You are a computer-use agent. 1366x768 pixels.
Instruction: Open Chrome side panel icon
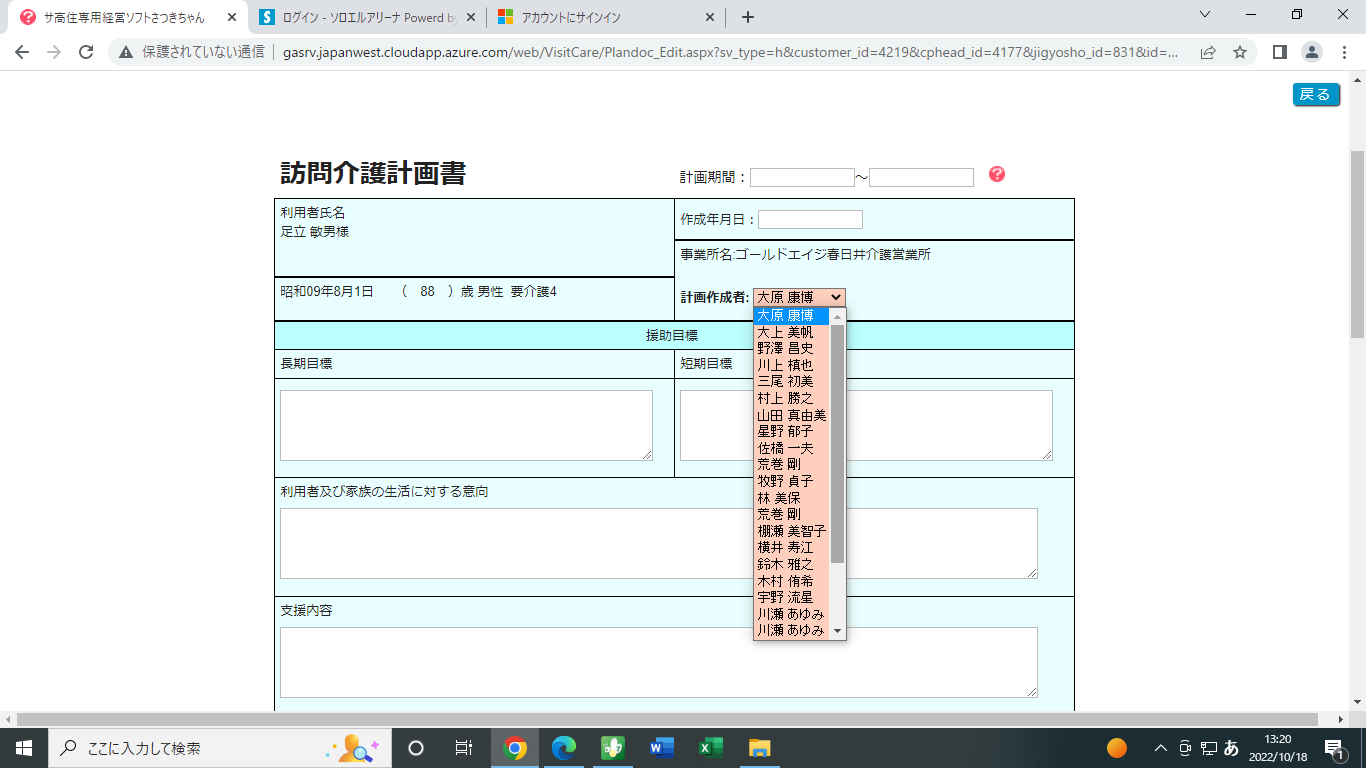(1279, 52)
